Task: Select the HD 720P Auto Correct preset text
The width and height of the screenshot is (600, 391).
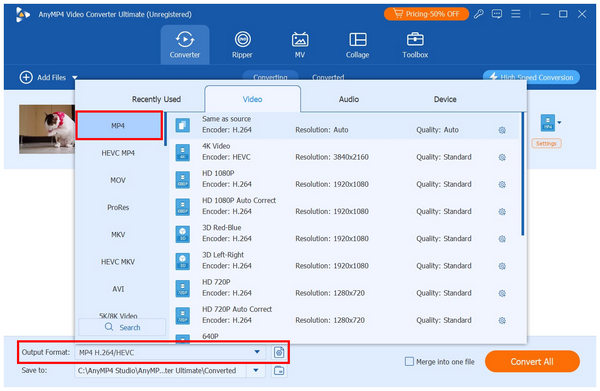Action: pyautogui.click(x=237, y=309)
